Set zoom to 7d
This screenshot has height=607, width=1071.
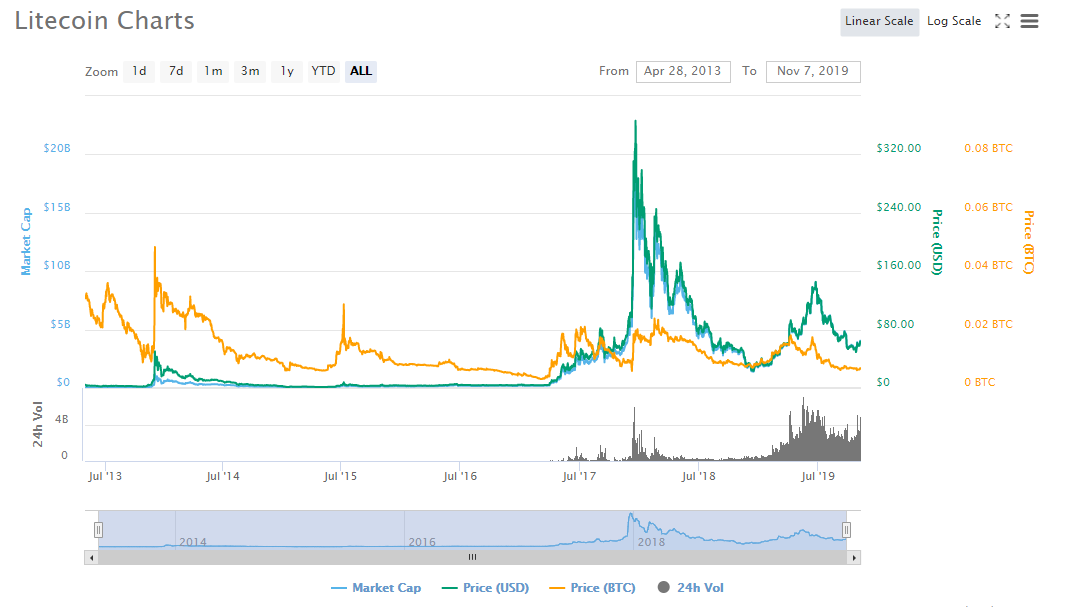coord(176,71)
